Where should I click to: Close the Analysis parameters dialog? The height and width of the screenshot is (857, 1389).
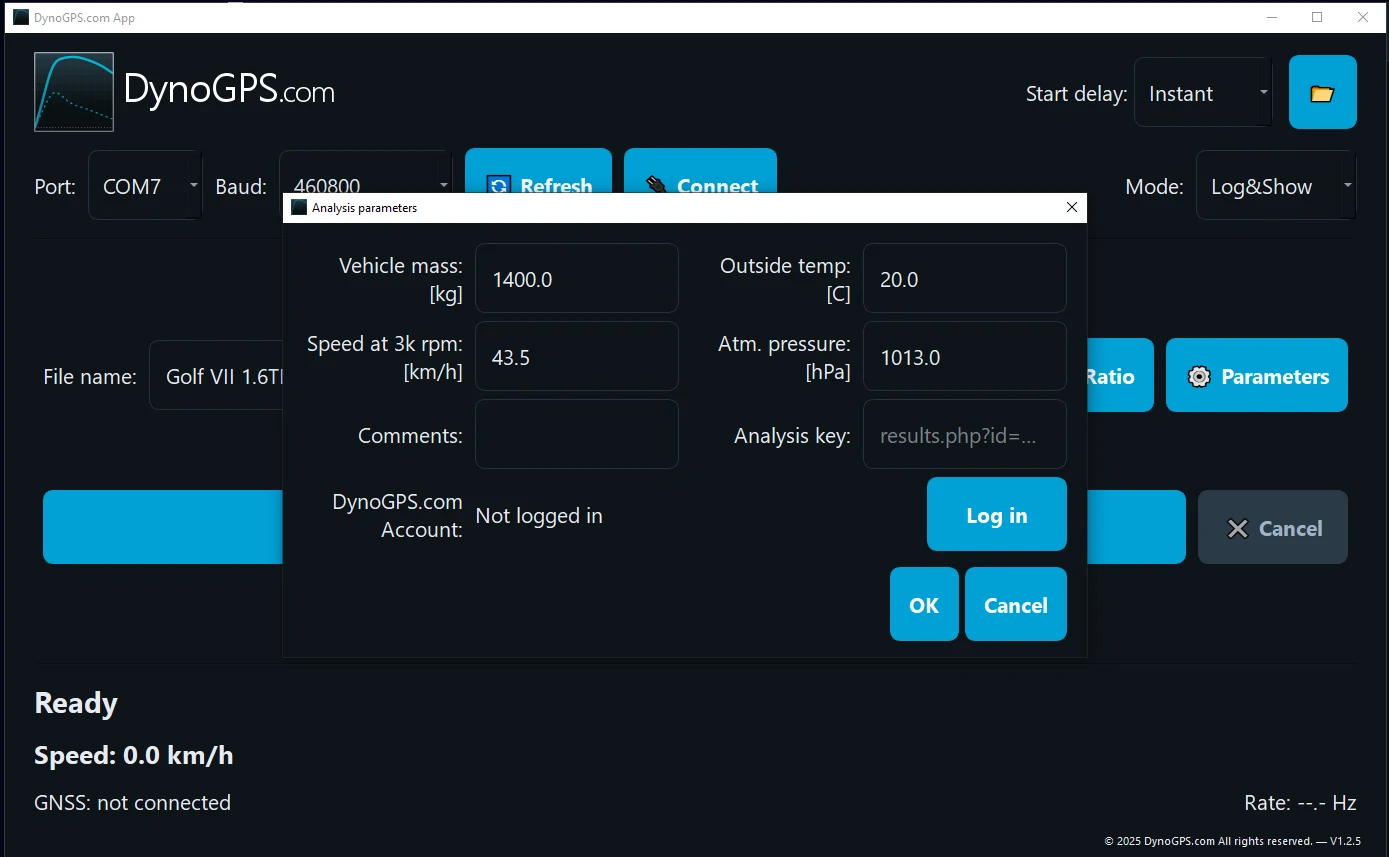click(1071, 207)
